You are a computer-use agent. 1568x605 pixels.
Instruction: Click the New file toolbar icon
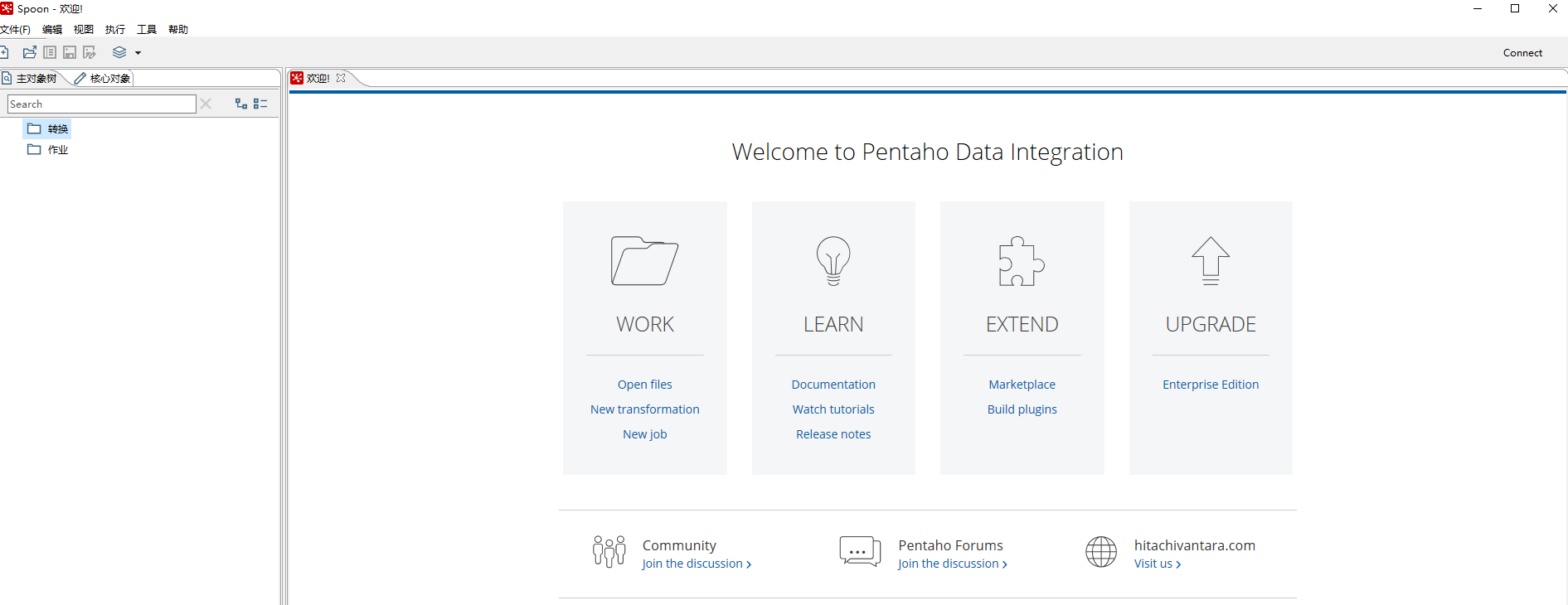(4, 52)
